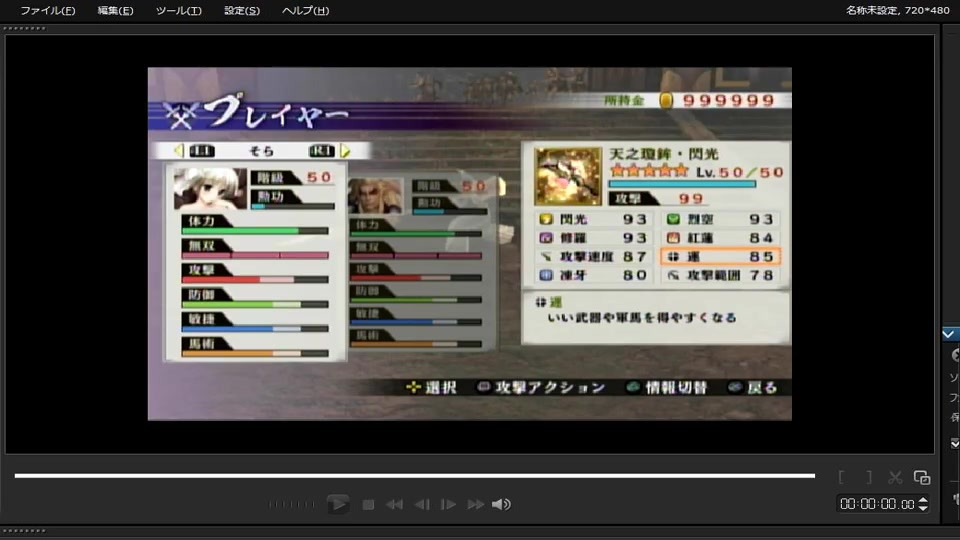Set mark-in with left bracket icon
The height and width of the screenshot is (540, 960).
click(842, 477)
